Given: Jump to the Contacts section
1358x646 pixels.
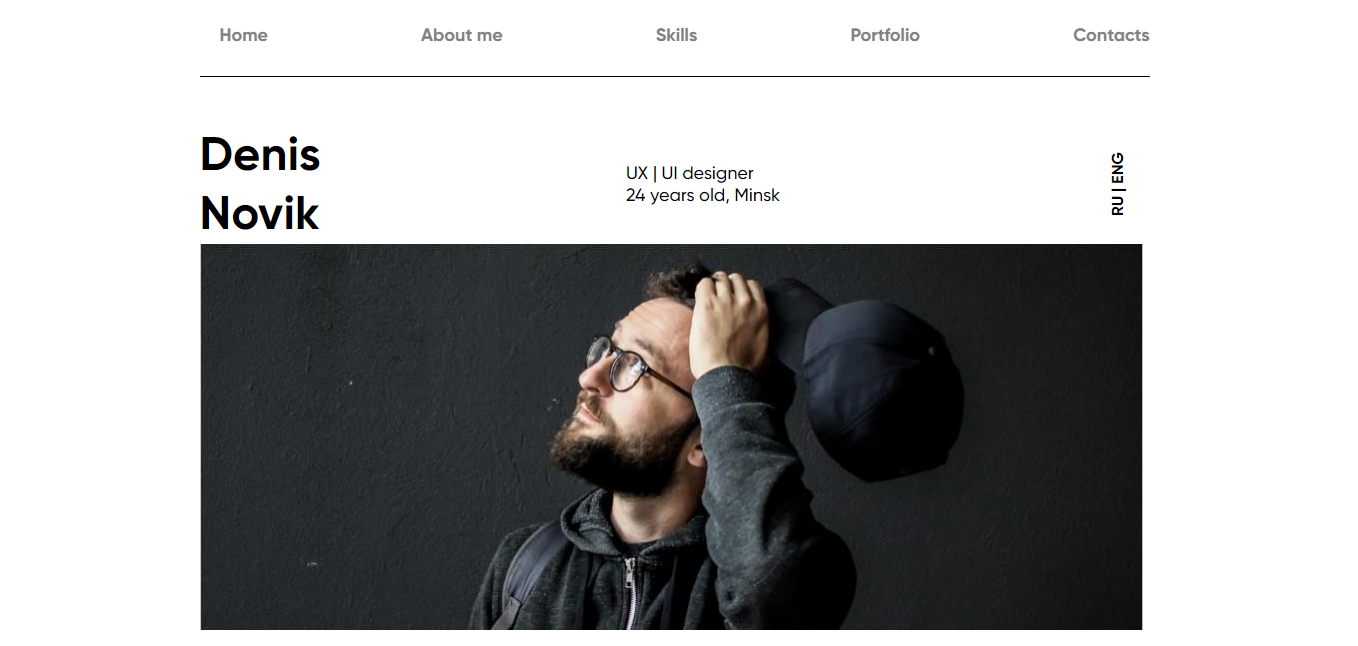Looking at the screenshot, I should tap(1110, 35).
